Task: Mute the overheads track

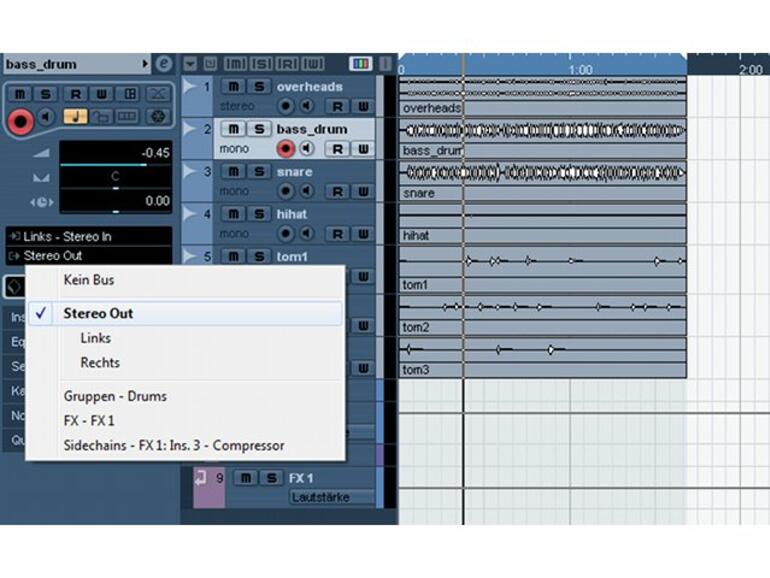Action: pyautogui.click(x=234, y=86)
